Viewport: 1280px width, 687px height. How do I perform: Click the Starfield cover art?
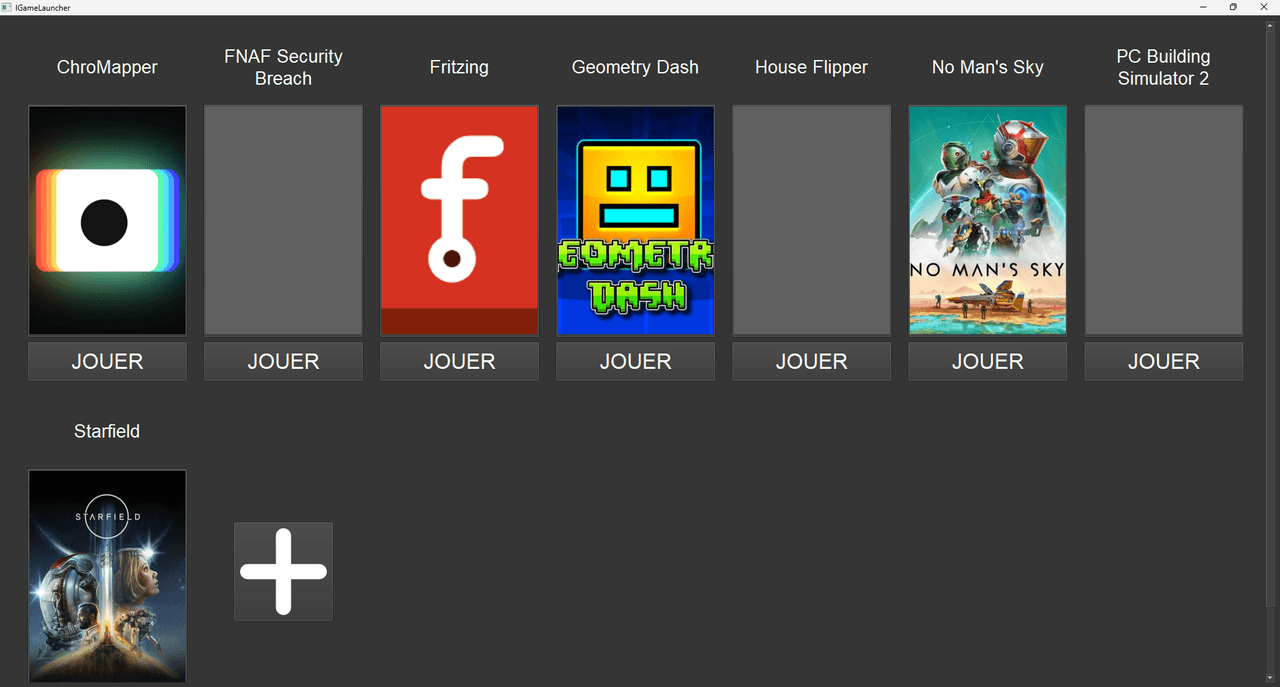(x=107, y=575)
